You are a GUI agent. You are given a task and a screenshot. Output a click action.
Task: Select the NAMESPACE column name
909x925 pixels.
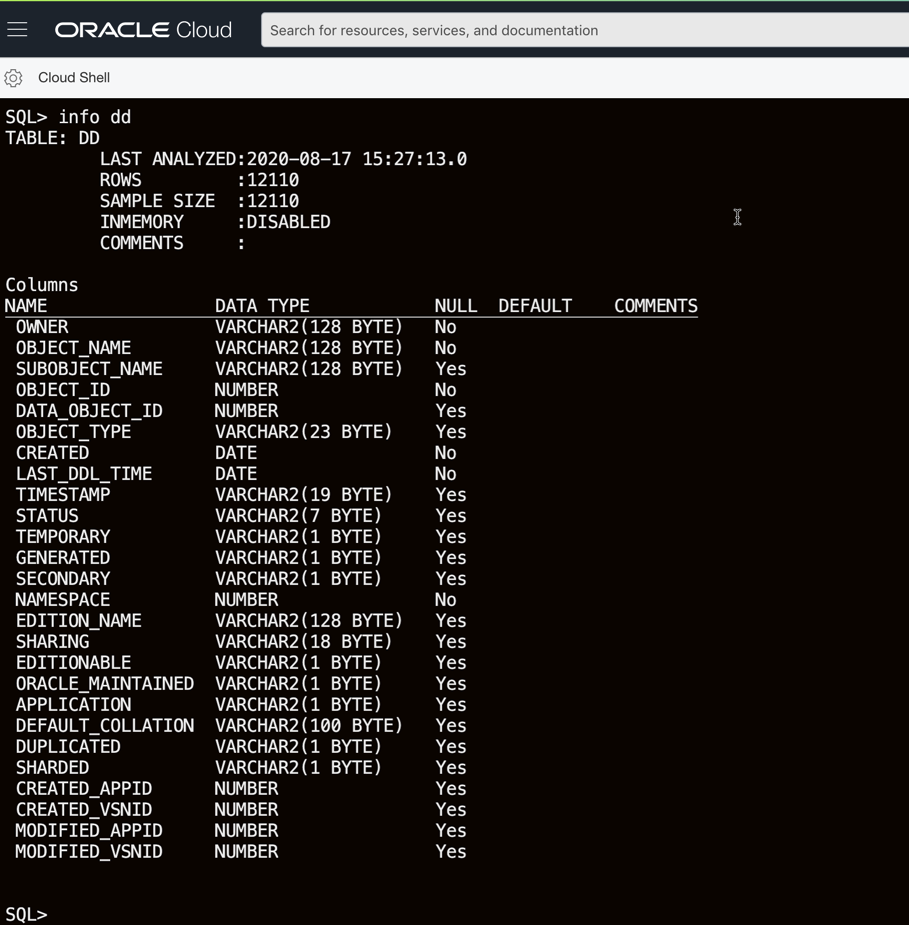[x=63, y=599]
